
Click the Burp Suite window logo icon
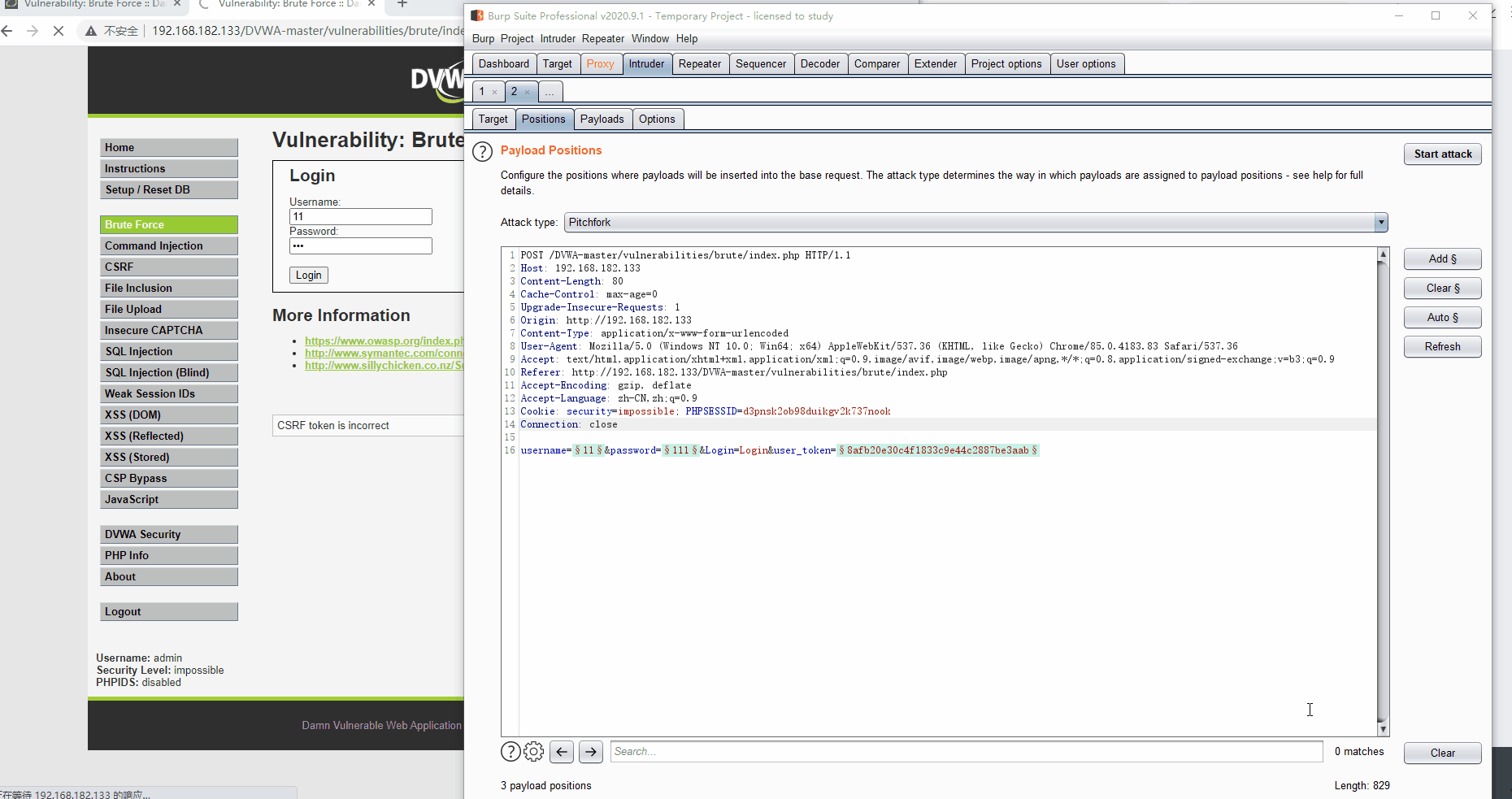(x=478, y=15)
